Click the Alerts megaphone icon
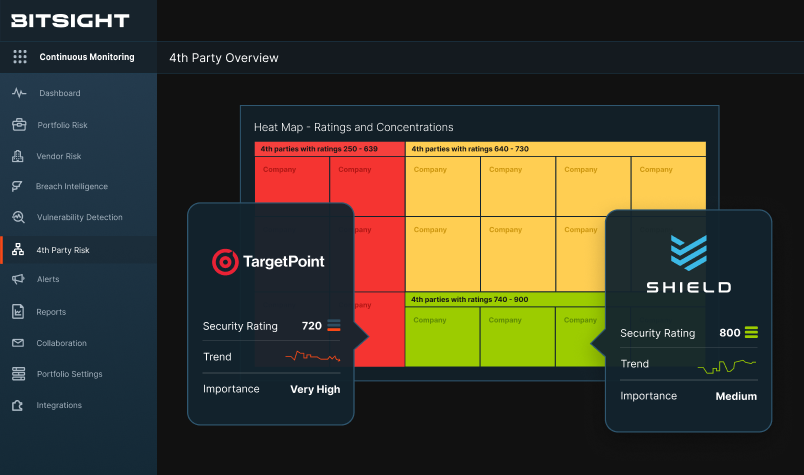This screenshot has width=804, height=475. tap(18, 279)
